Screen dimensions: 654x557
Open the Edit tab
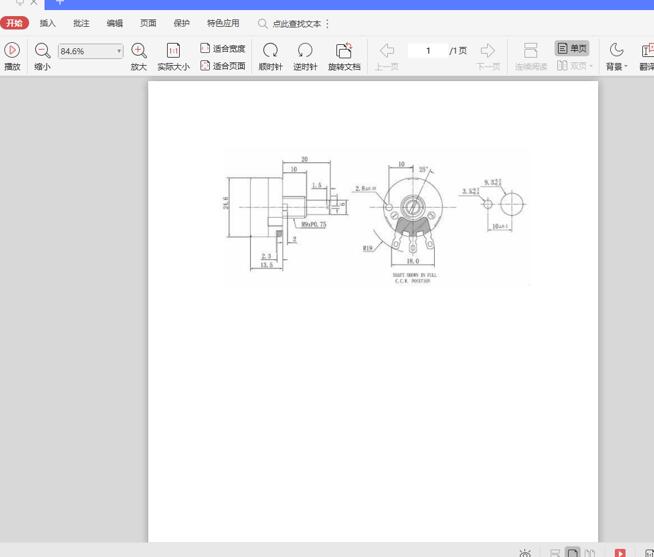[114, 23]
